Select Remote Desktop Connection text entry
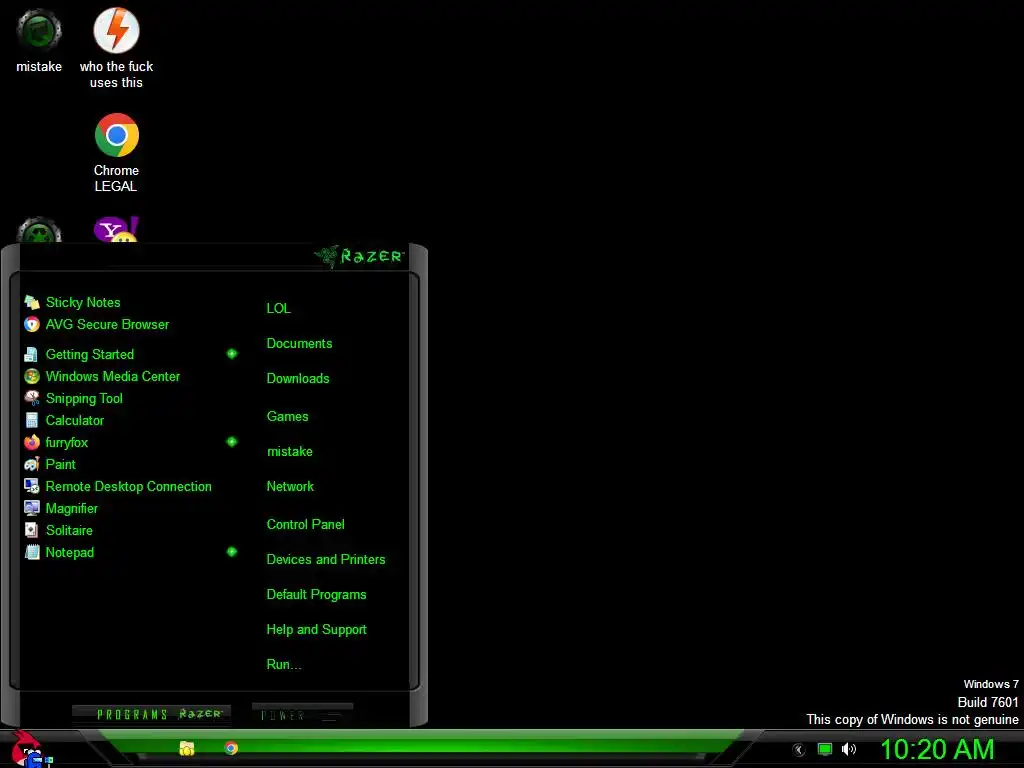1024x768 pixels. click(x=129, y=487)
